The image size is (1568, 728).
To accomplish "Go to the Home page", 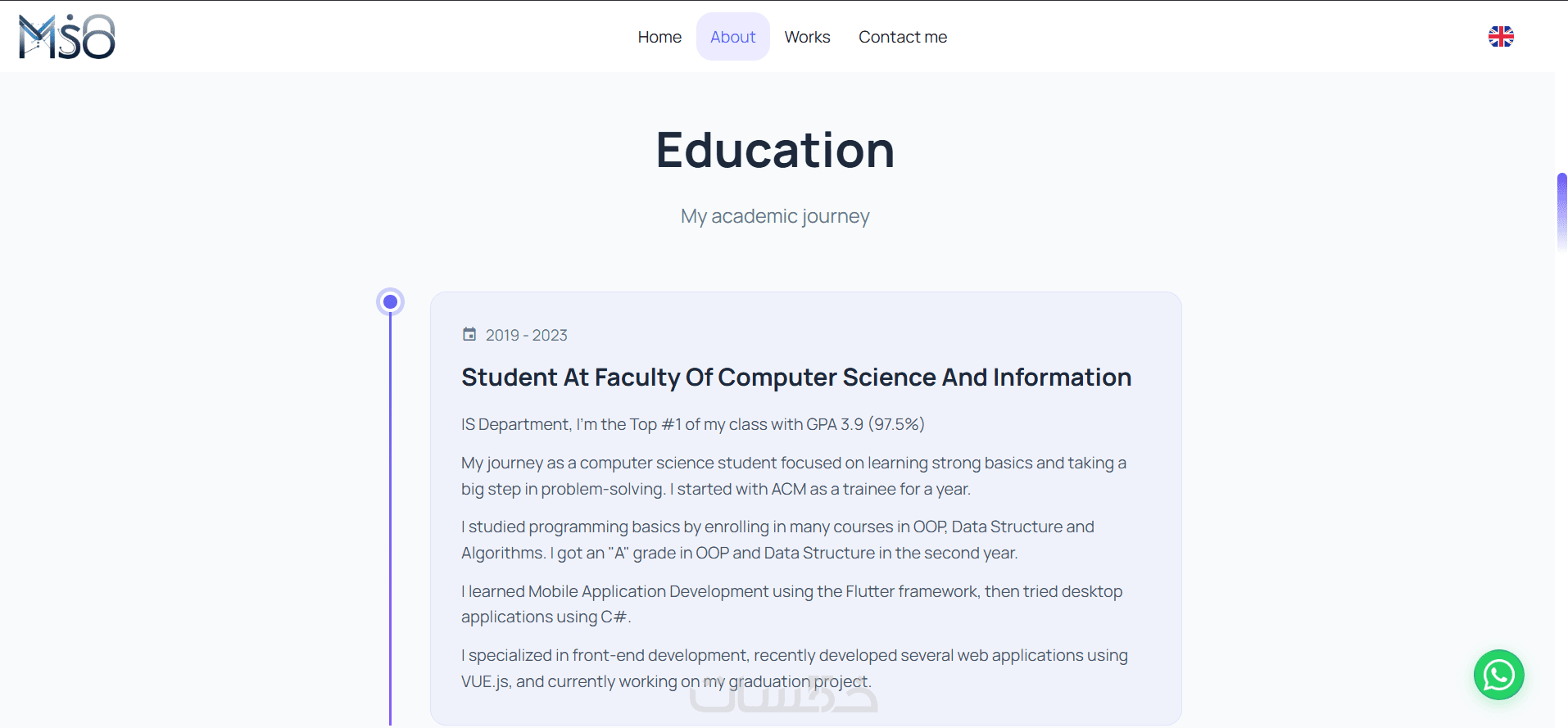I will (659, 37).
